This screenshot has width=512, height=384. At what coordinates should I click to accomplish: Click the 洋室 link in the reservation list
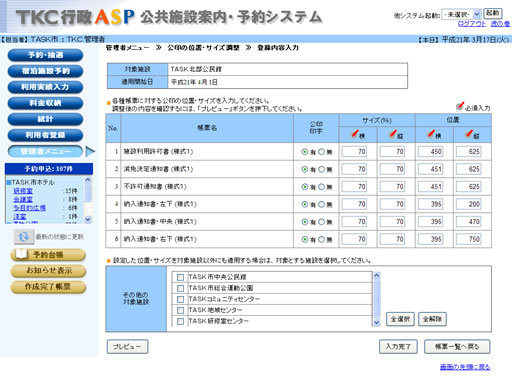(x=20, y=216)
